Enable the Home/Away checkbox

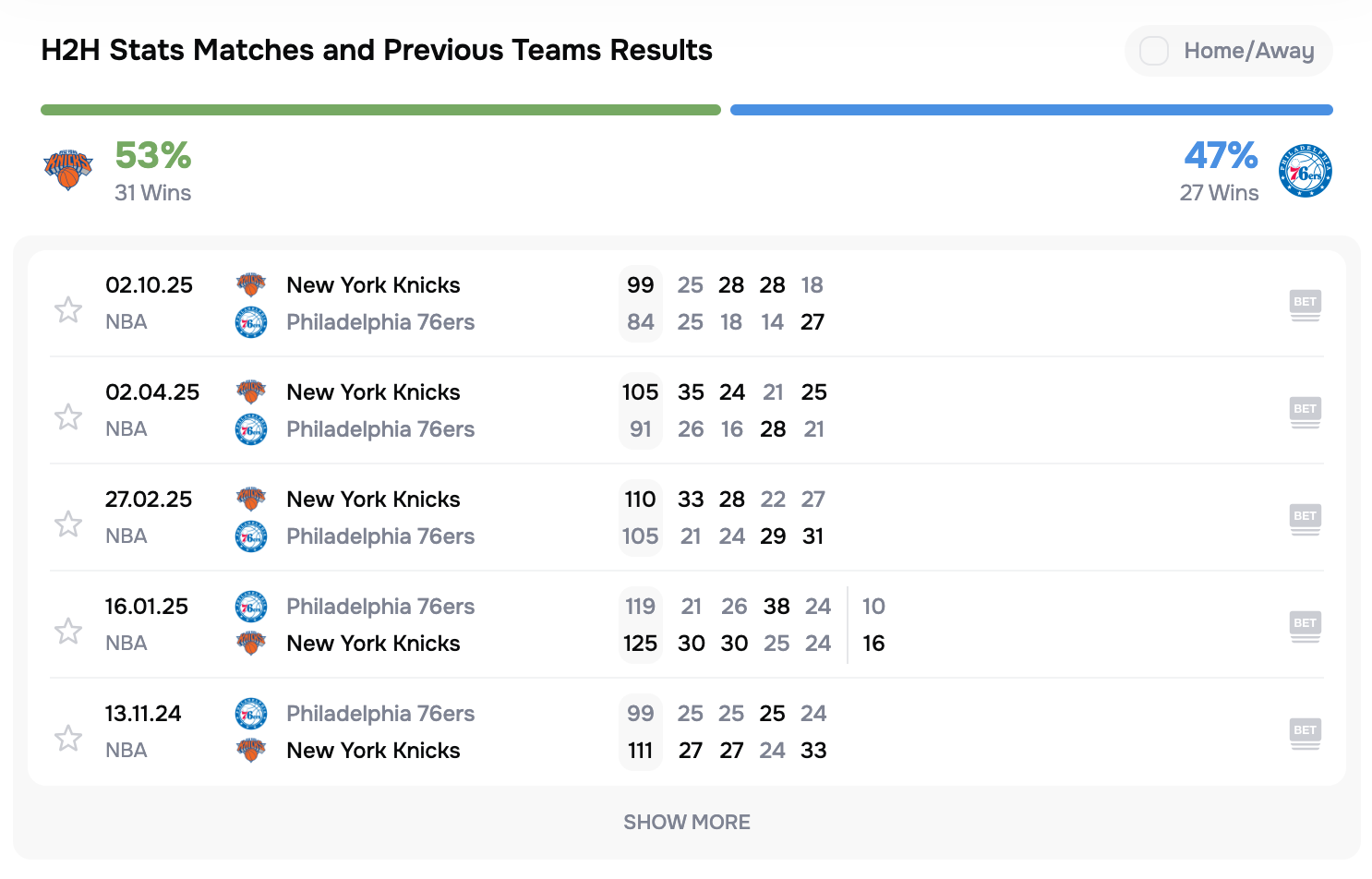click(1154, 51)
